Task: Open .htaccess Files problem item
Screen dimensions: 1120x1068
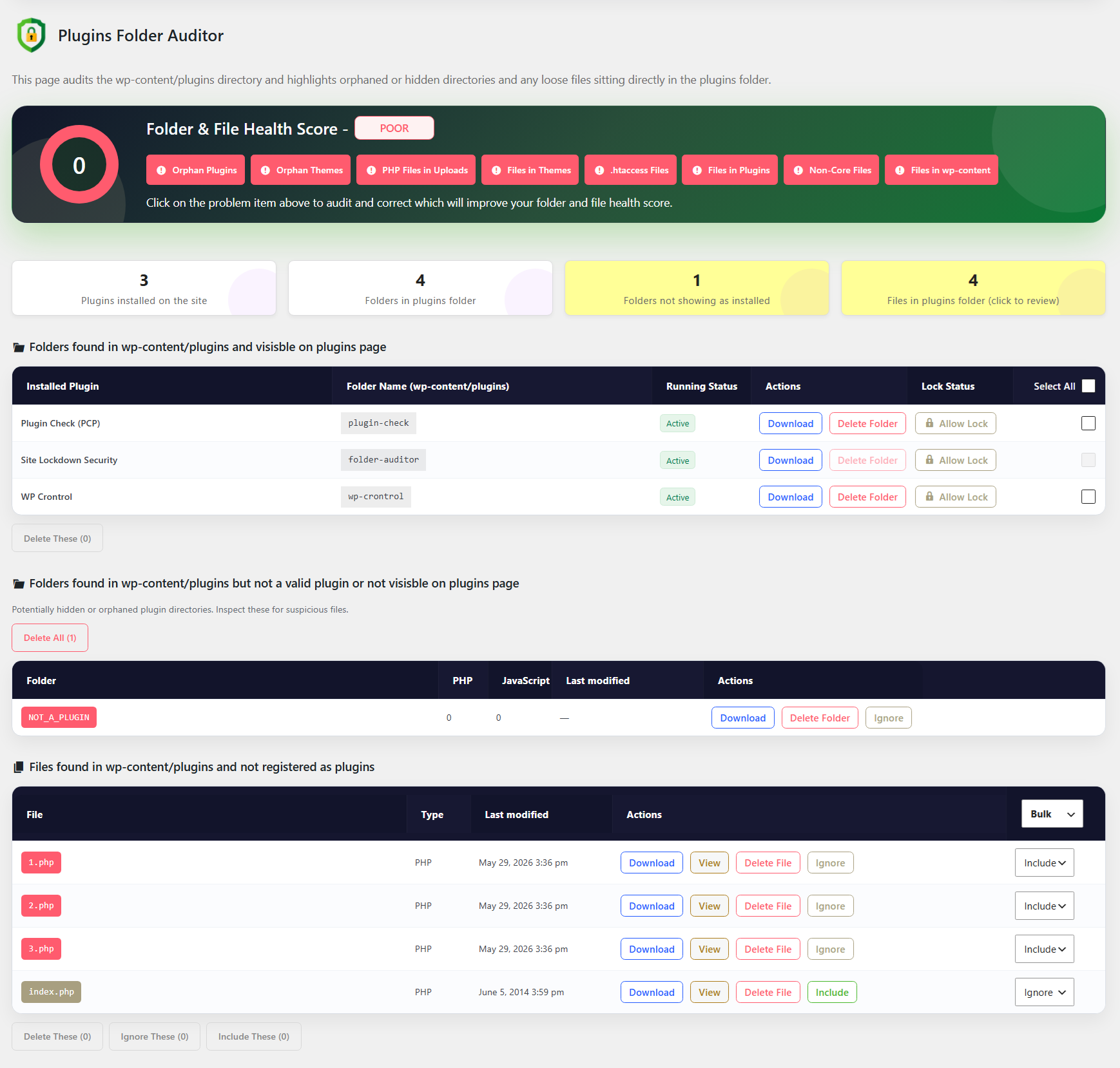Action: [630, 170]
